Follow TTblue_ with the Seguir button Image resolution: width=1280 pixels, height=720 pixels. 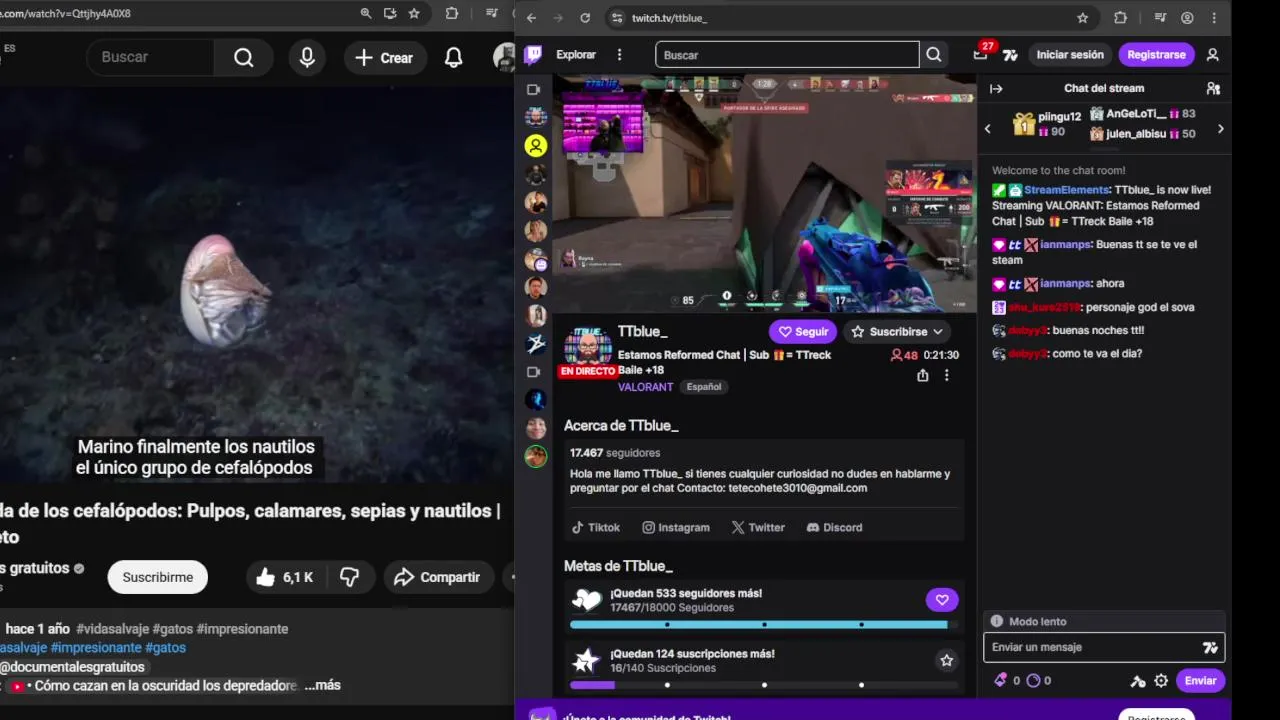[803, 332]
